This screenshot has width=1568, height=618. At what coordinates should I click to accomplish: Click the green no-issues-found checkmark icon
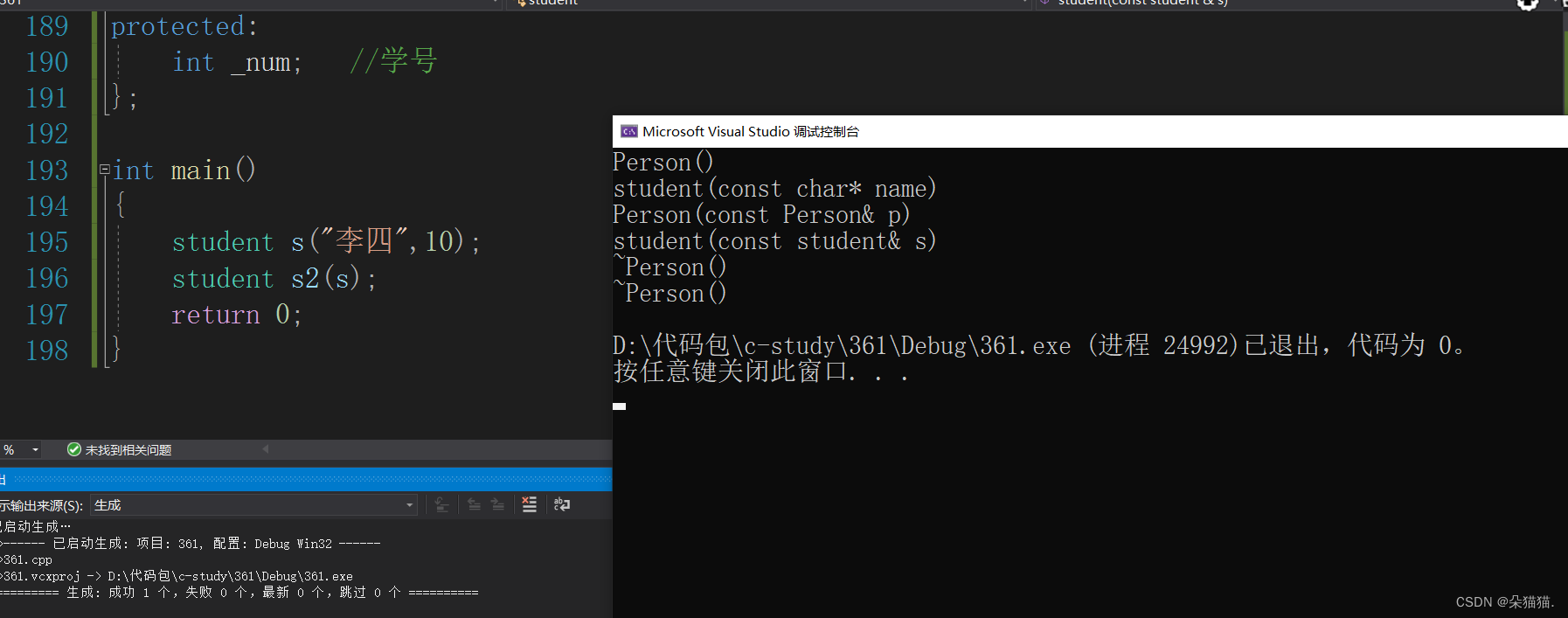(74, 449)
